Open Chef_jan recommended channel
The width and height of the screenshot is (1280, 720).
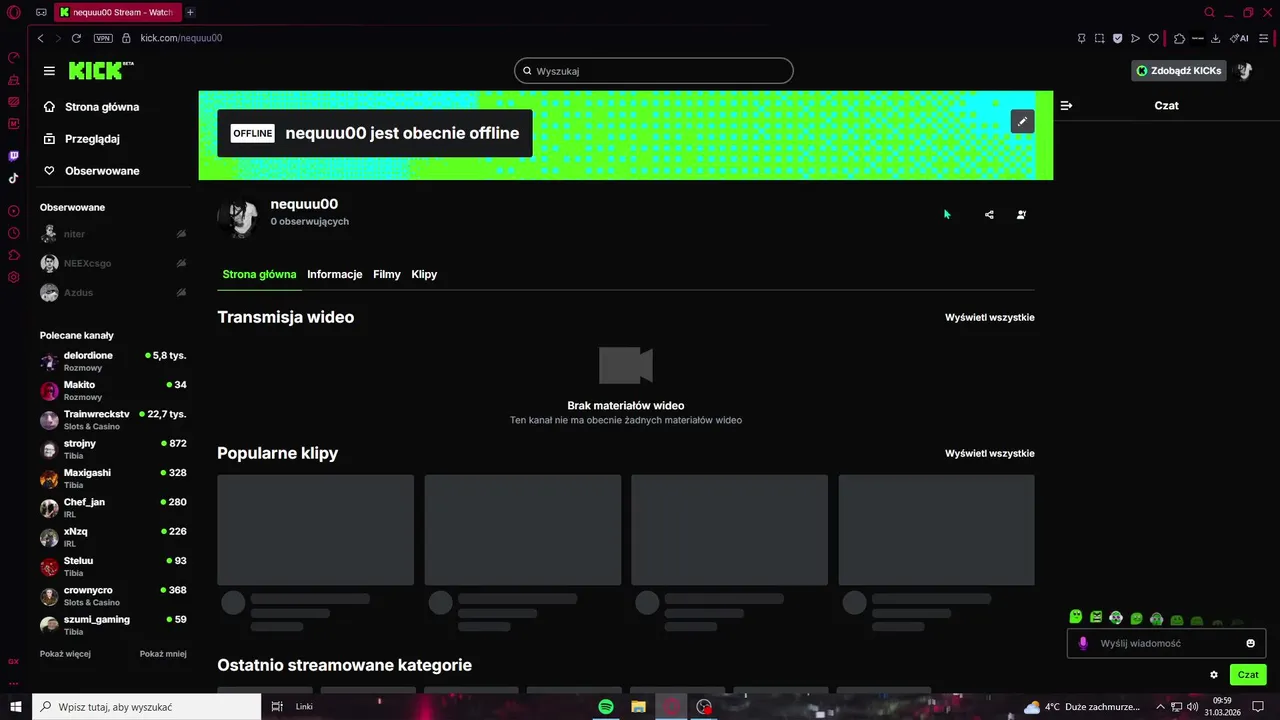pyautogui.click(x=113, y=508)
